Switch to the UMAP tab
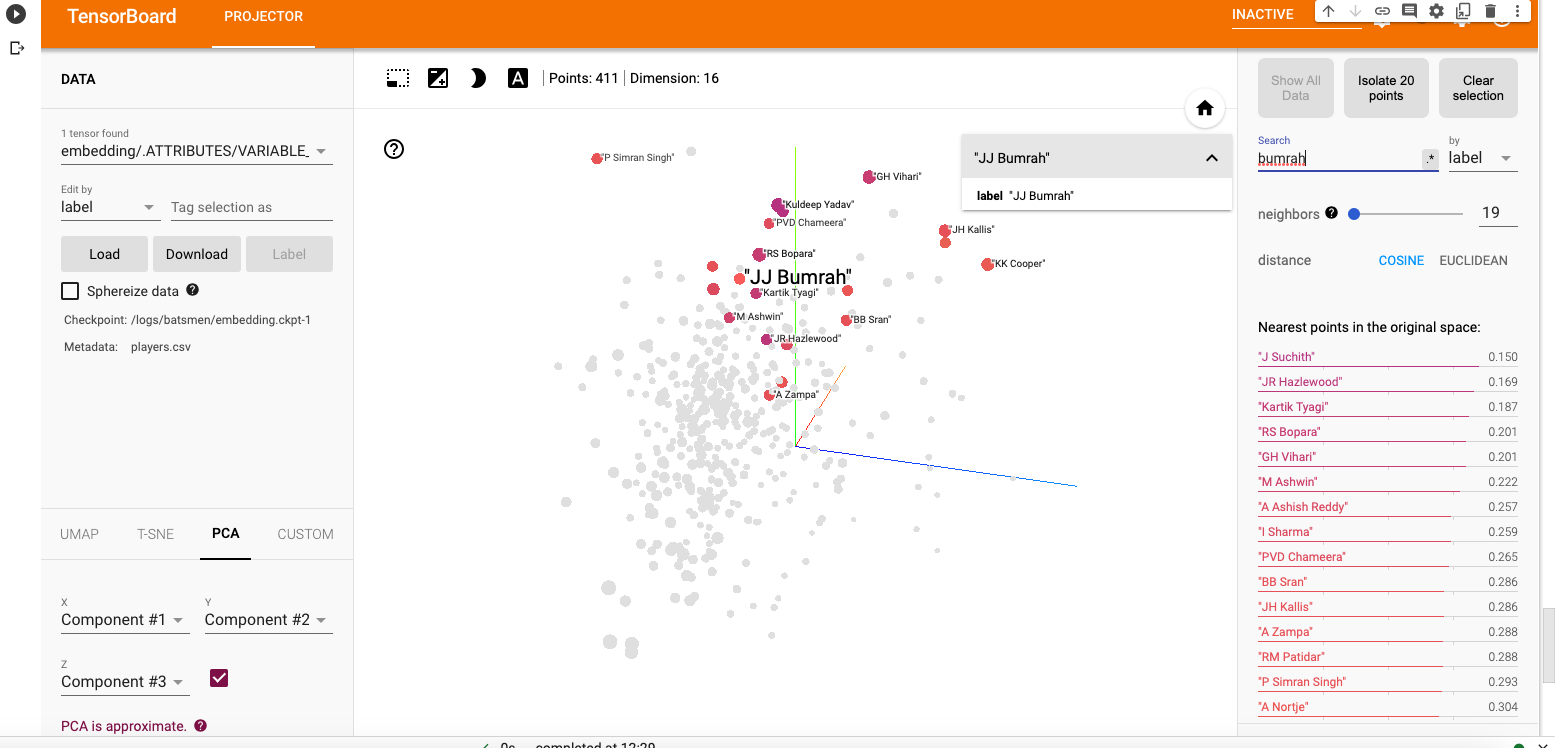 pyautogui.click(x=79, y=534)
